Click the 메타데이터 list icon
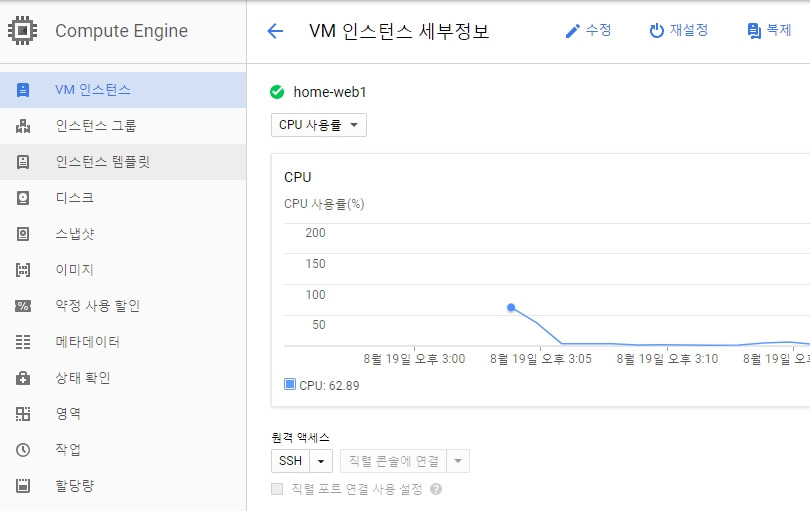Image resolution: width=810 pixels, height=511 pixels. click(x=23, y=342)
